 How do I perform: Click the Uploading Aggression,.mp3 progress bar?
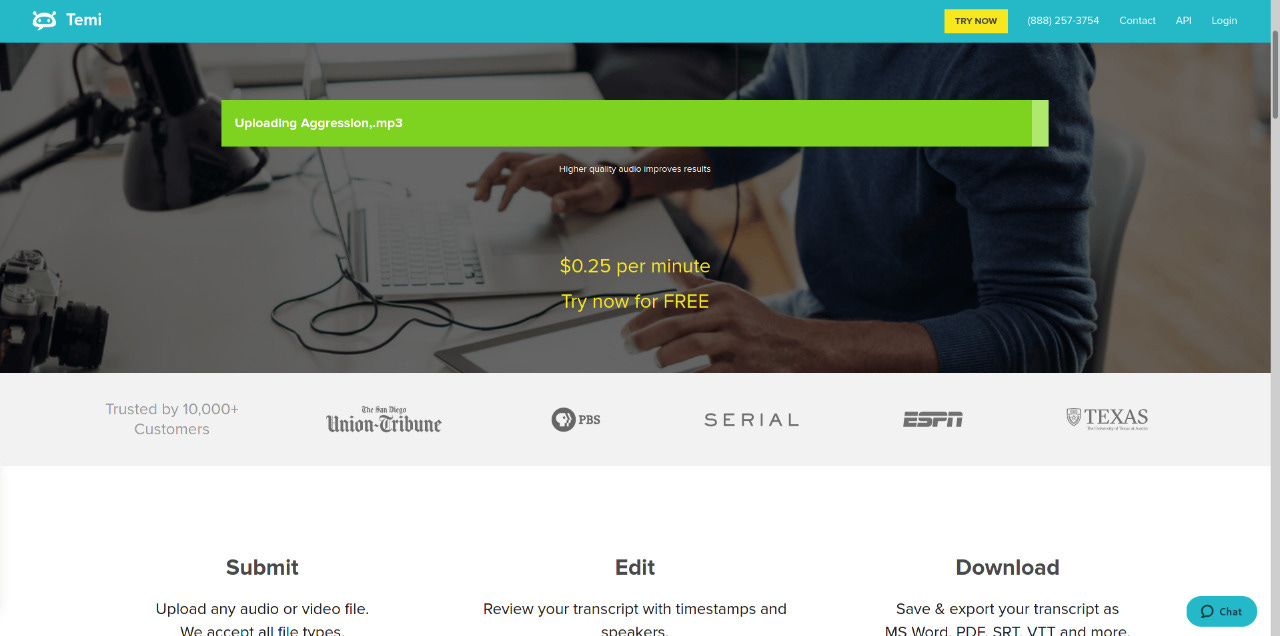click(625, 123)
